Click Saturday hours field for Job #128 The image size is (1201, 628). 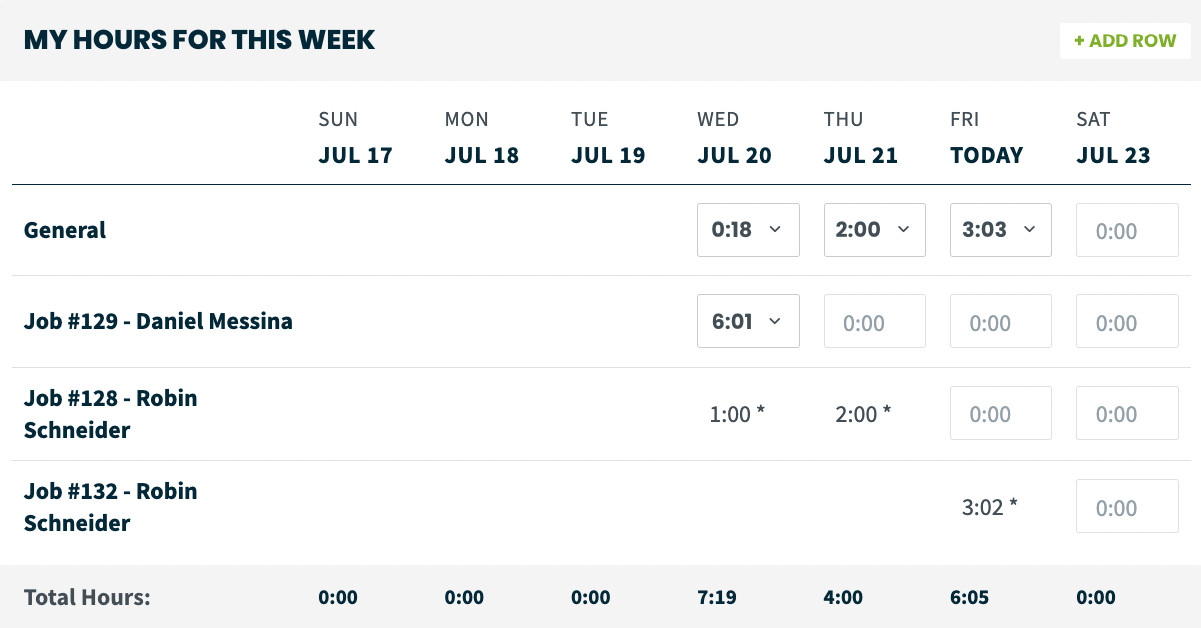click(x=1127, y=413)
